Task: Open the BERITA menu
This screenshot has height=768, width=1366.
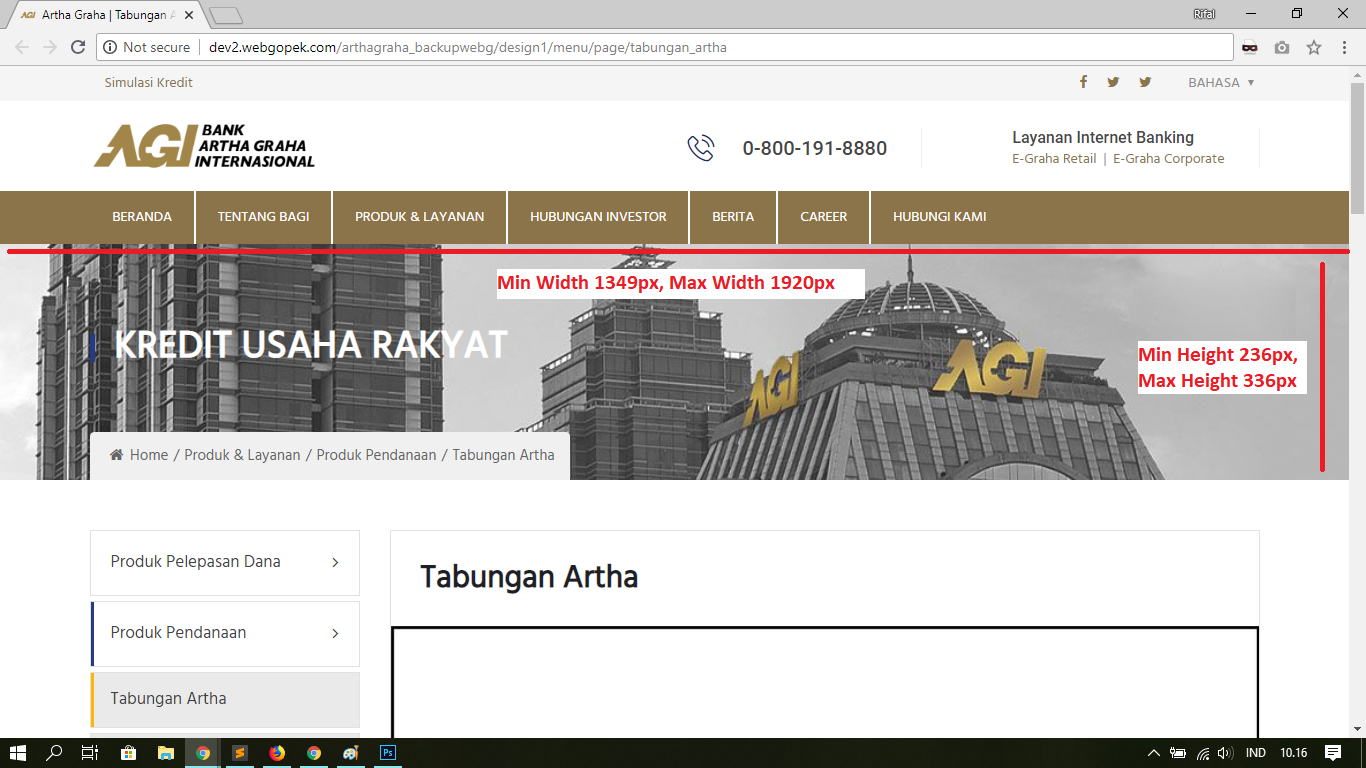Action: coord(733,217)
